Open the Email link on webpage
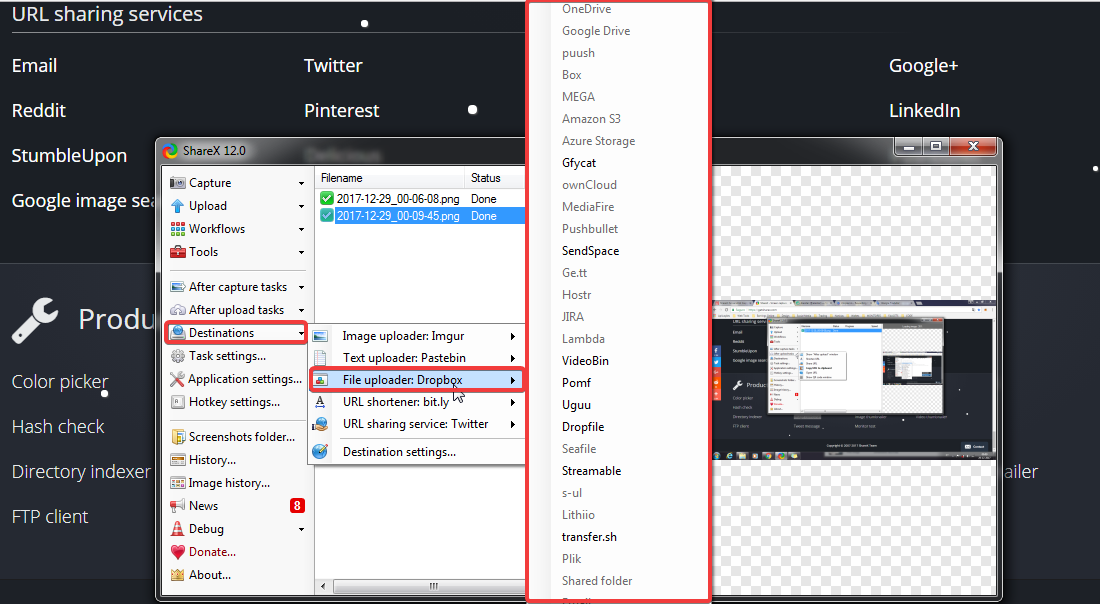Screen dimensions: 1100x604 point(34,65)
